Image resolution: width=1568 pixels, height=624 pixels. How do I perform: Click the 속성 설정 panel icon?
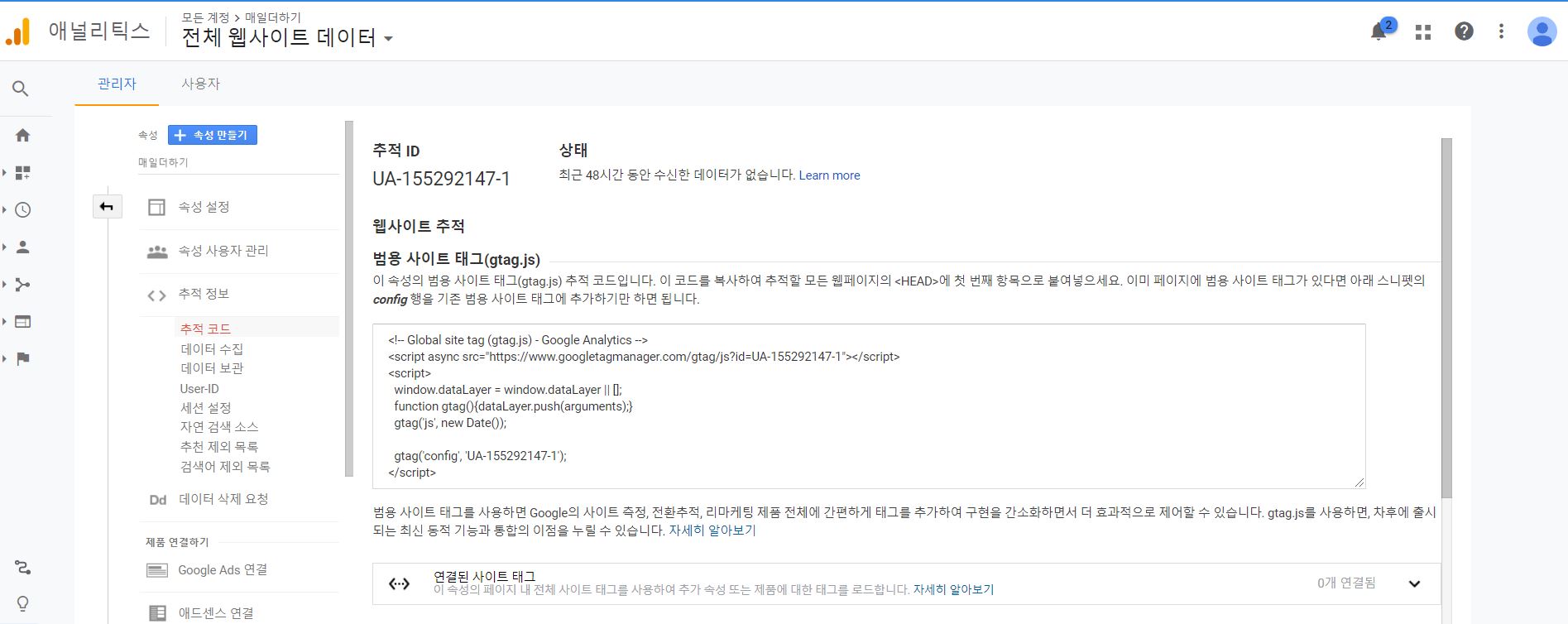pos(156,207)
